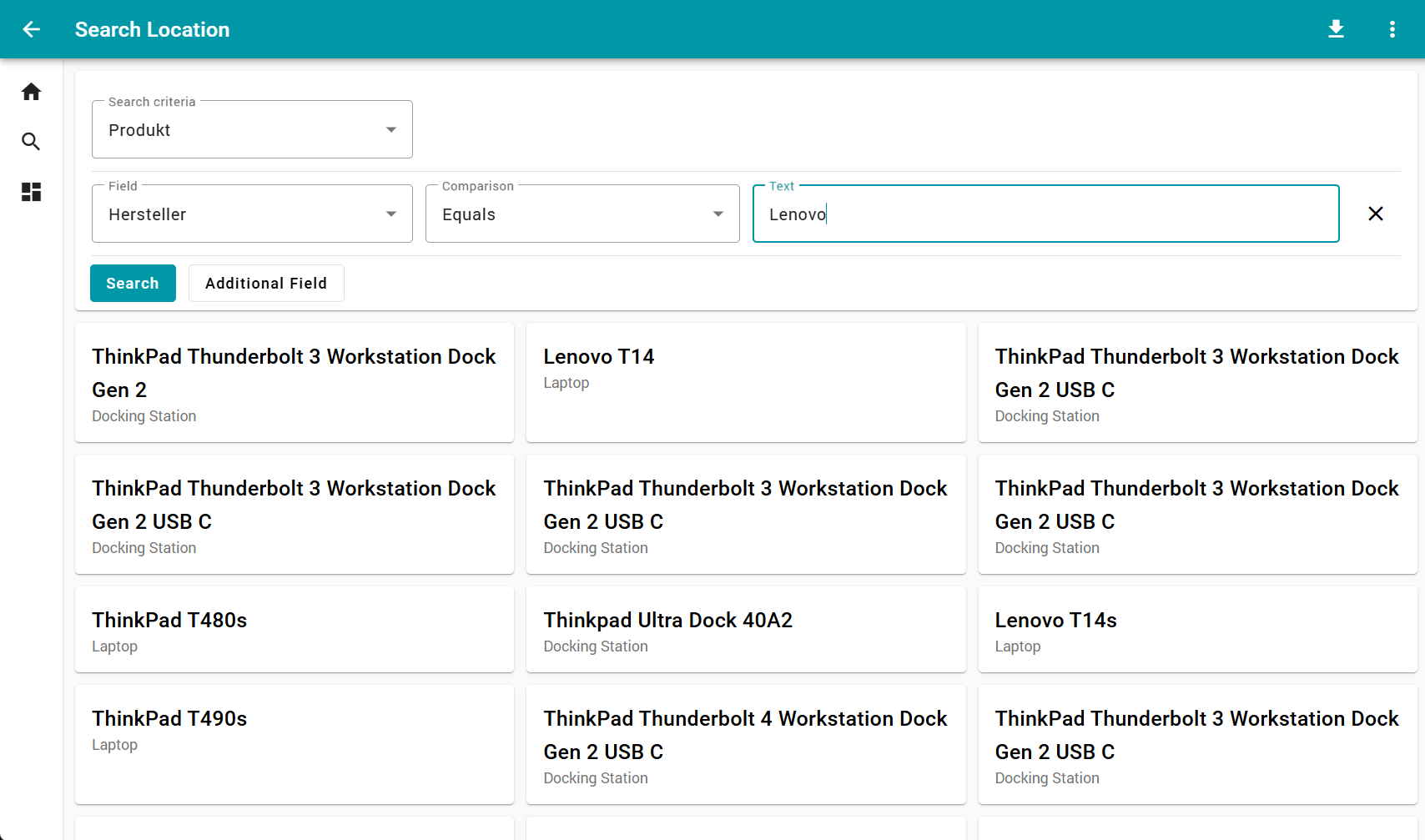
Task: Select the ThinkPad T490s laptop card
Action: (295, 745)
